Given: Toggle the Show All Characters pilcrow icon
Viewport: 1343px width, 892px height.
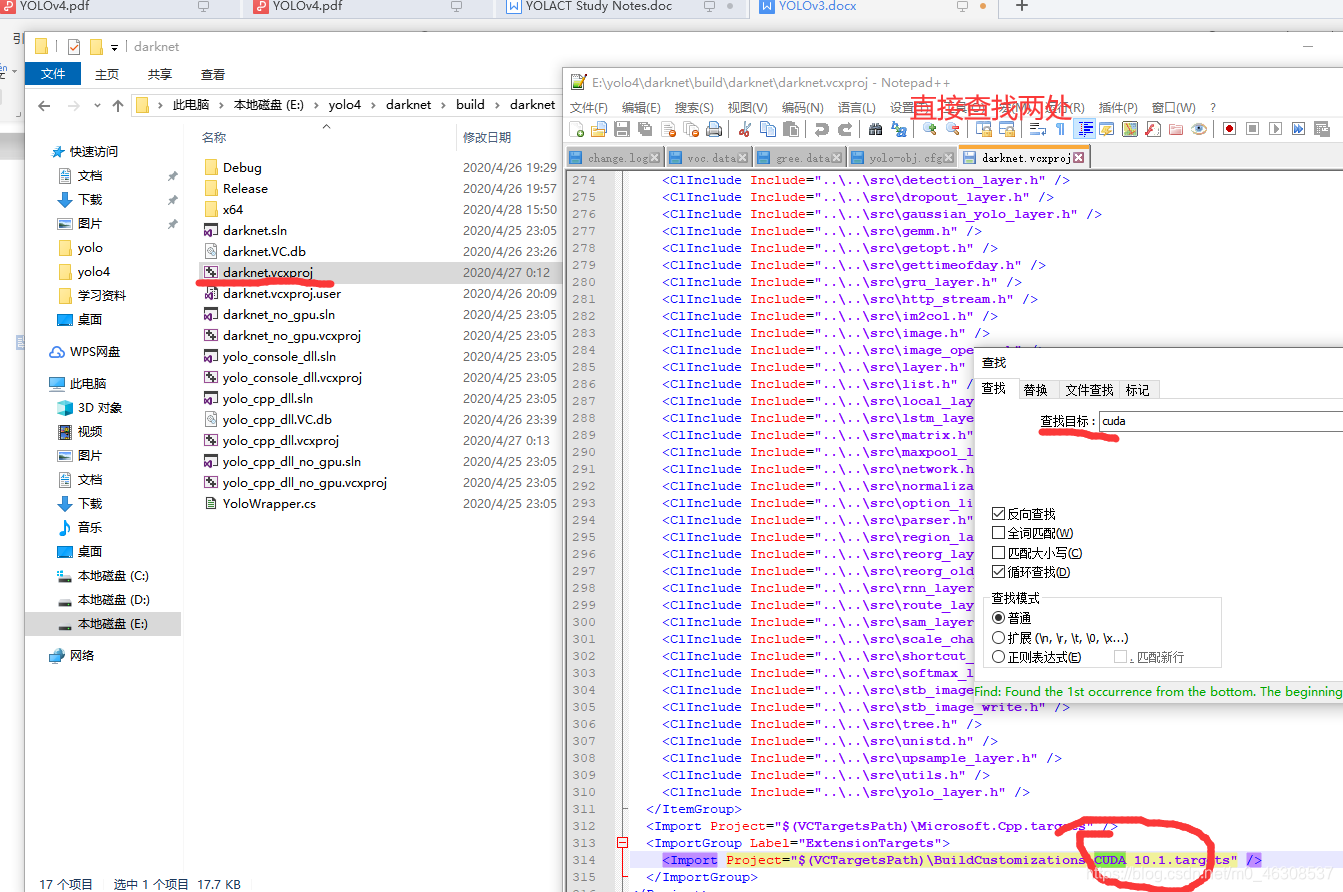Looking at the screenshot, I should (1060, 129).
